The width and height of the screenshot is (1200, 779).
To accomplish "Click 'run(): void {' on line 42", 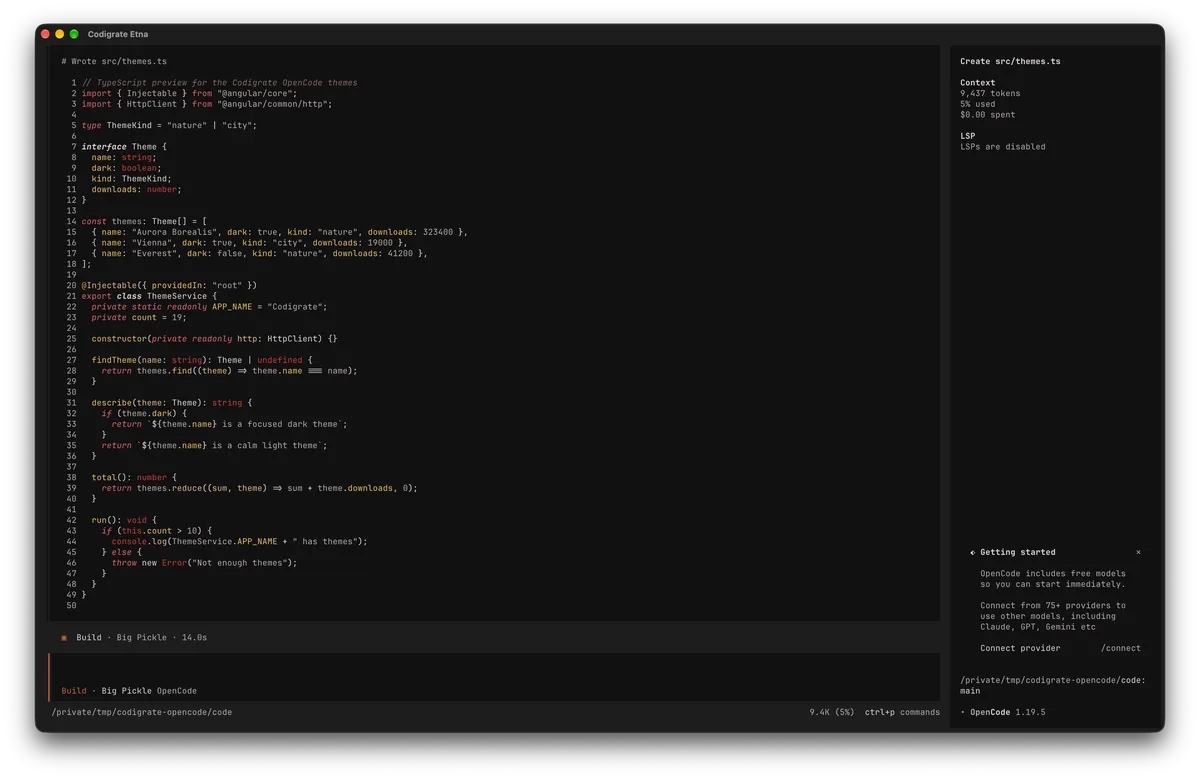I will point(124,520).
